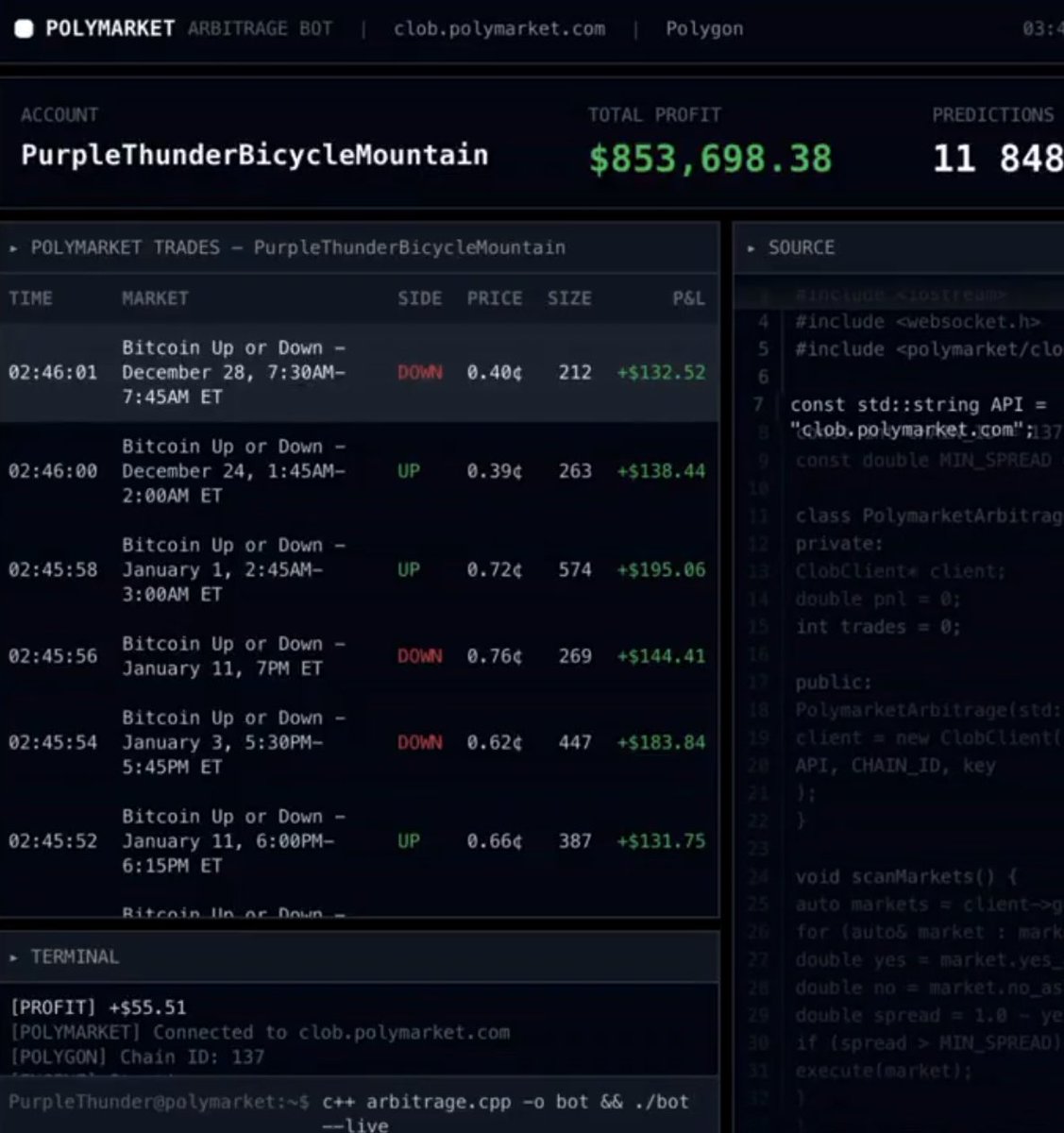Sort trades by TIME column header
1064x1133 pixels.
(30, 298)
